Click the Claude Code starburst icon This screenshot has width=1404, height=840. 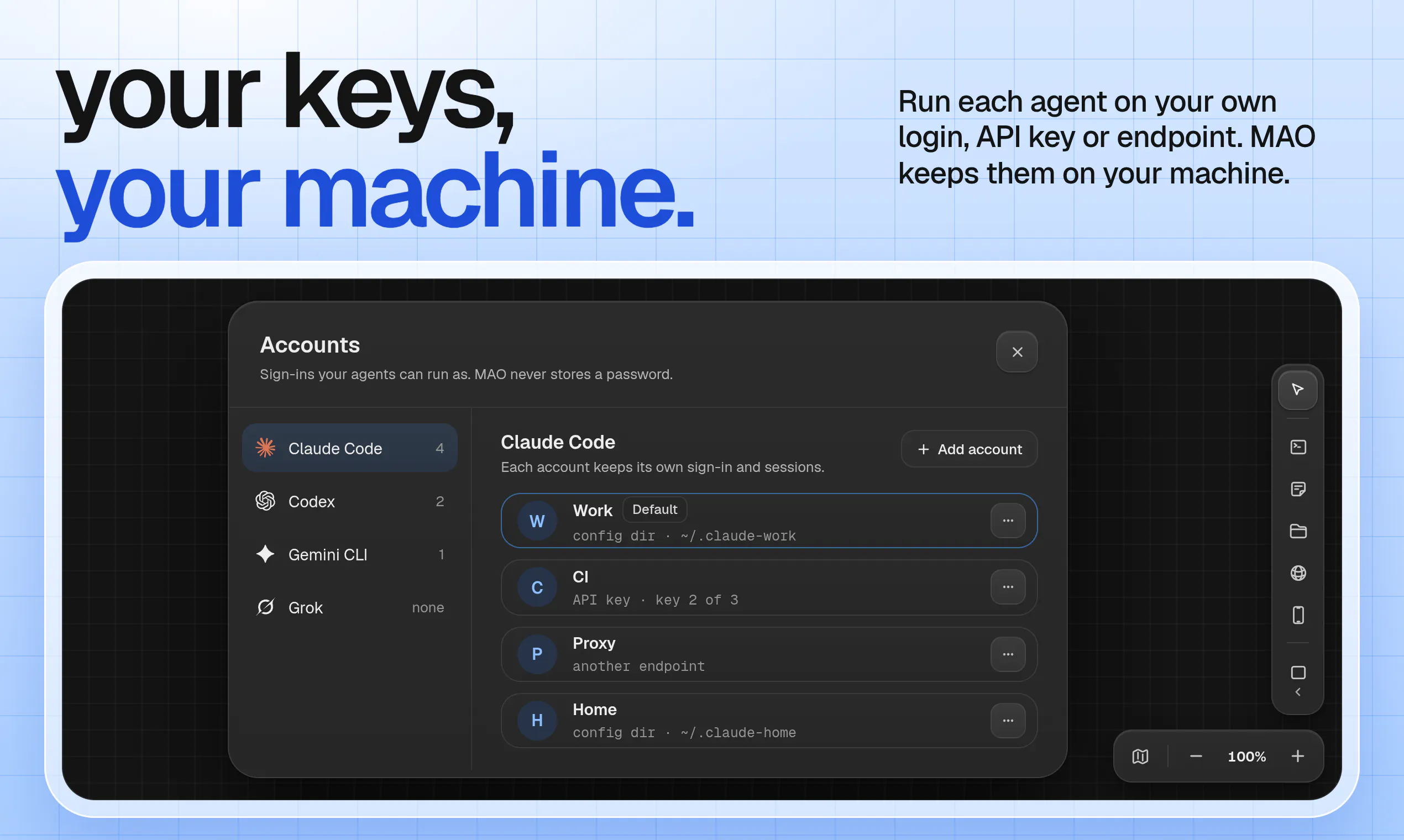click(265, 448)
